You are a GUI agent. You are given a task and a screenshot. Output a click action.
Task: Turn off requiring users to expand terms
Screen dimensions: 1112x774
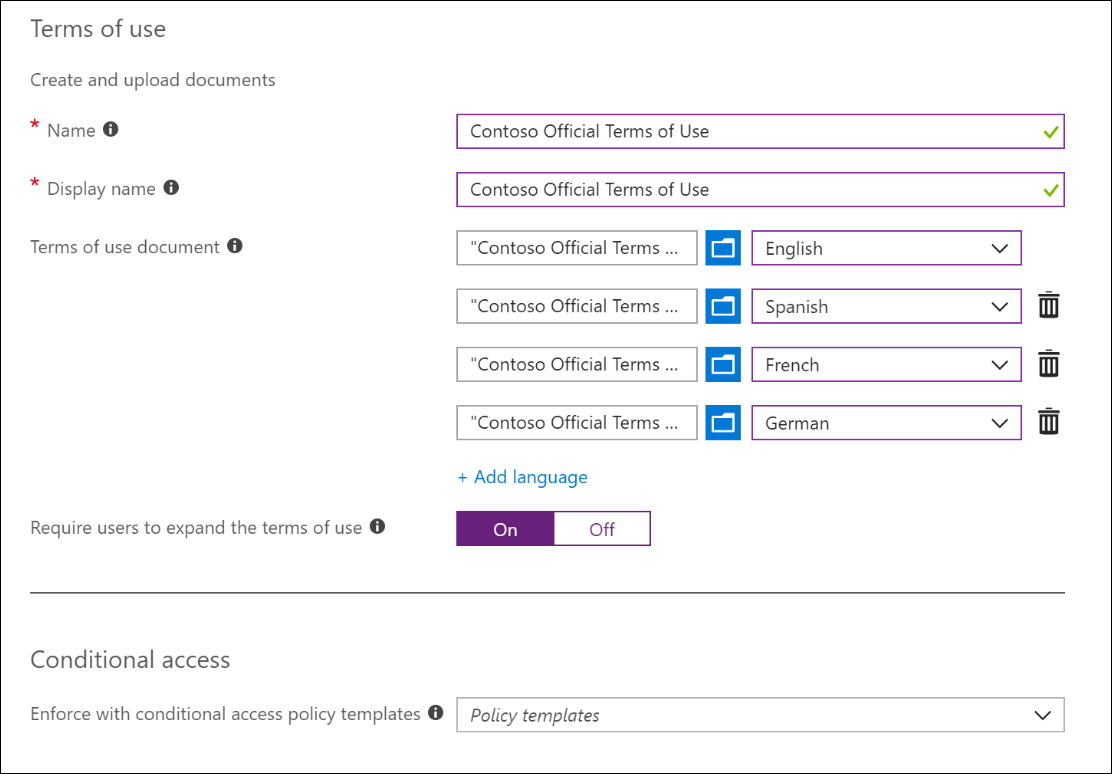[x=601, y=528]
